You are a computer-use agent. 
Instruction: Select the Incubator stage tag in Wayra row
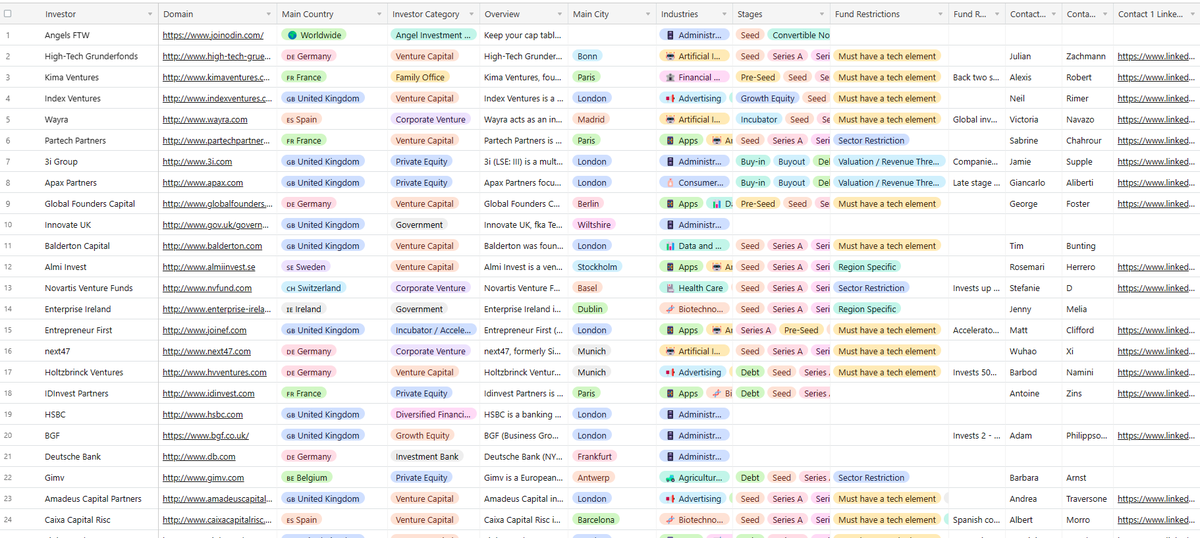coord(759,119)
